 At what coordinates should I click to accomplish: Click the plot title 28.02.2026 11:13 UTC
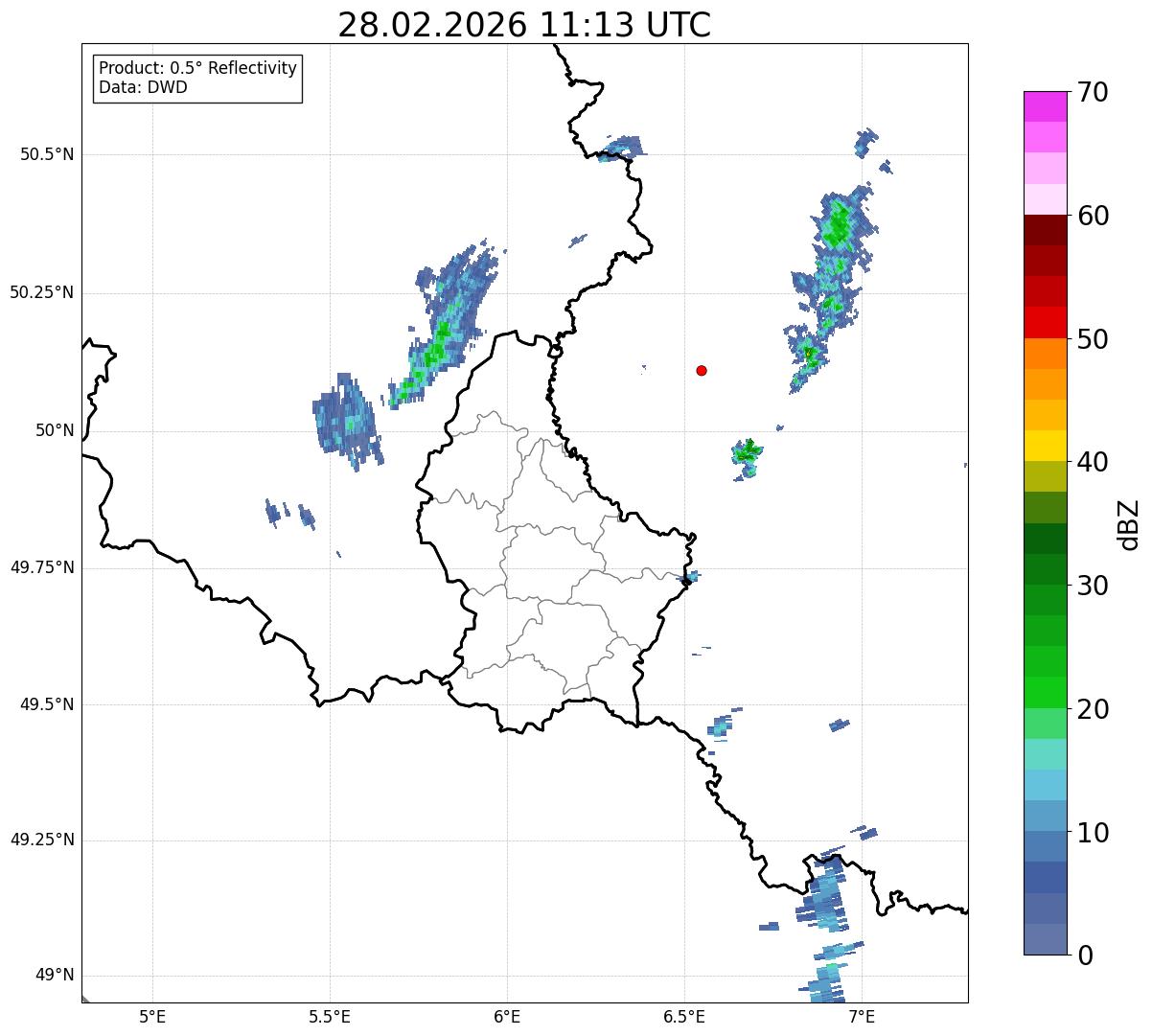pos(524,25)
